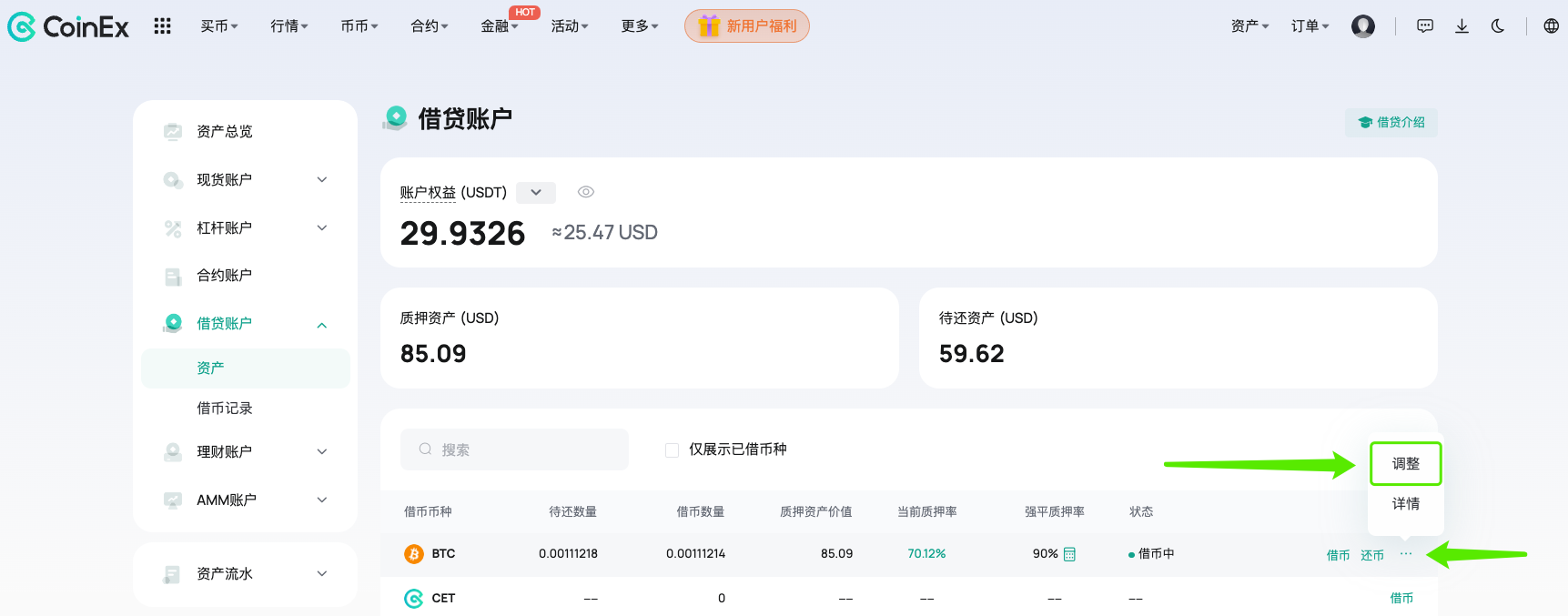This screenshot has height=616, width=1568.
Task: Open the 订单 top dropdown
Action: tap(1310, 26)
